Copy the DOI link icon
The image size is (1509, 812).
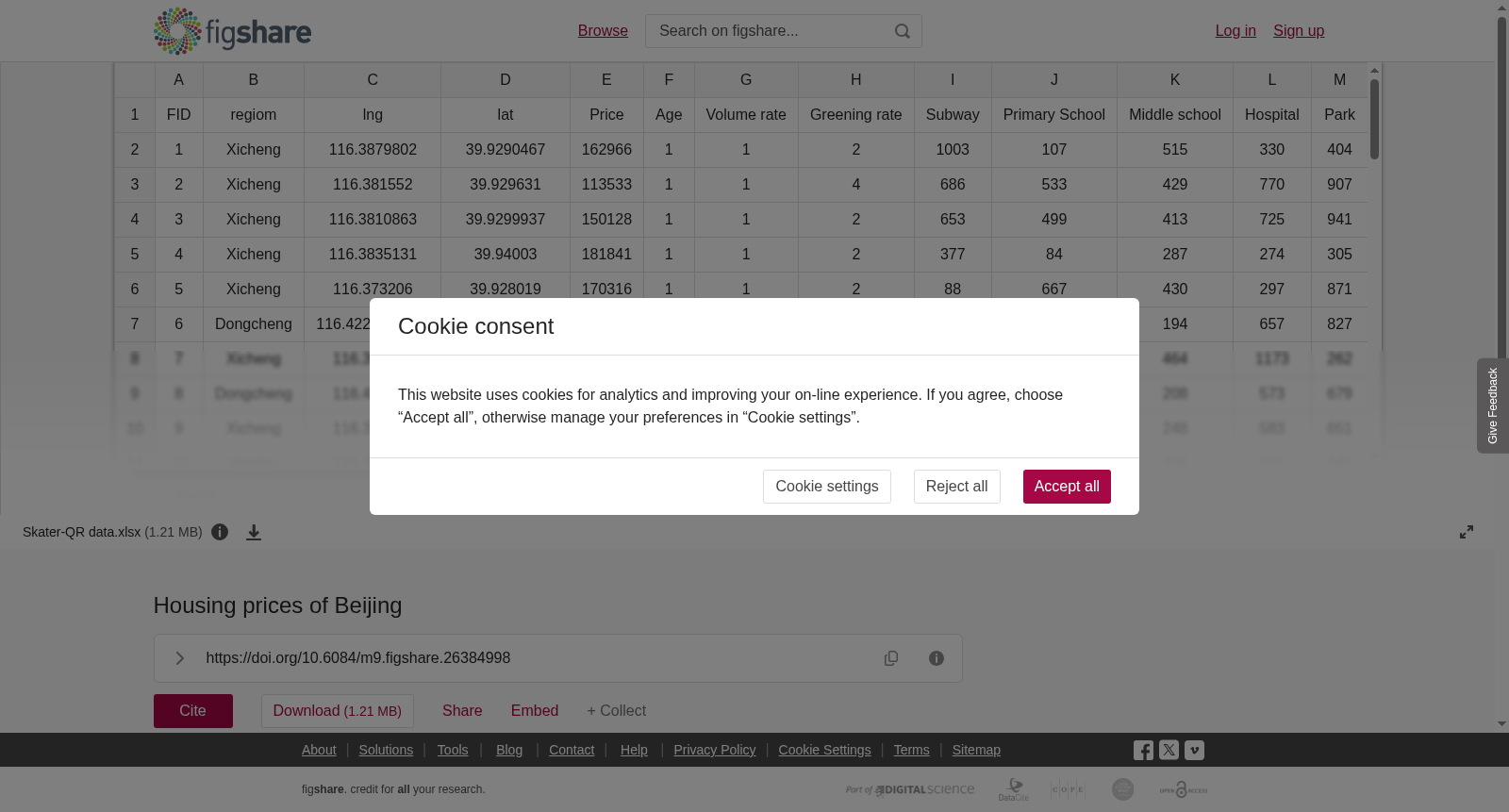pos(891,658)
